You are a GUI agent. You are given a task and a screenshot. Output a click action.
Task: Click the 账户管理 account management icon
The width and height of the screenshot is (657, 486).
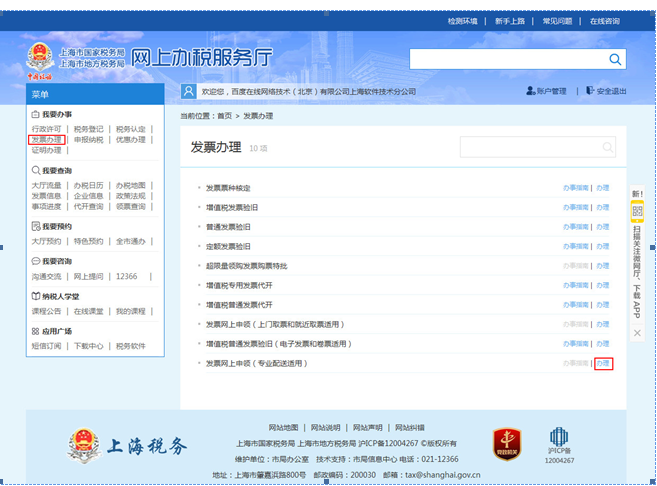530,91
